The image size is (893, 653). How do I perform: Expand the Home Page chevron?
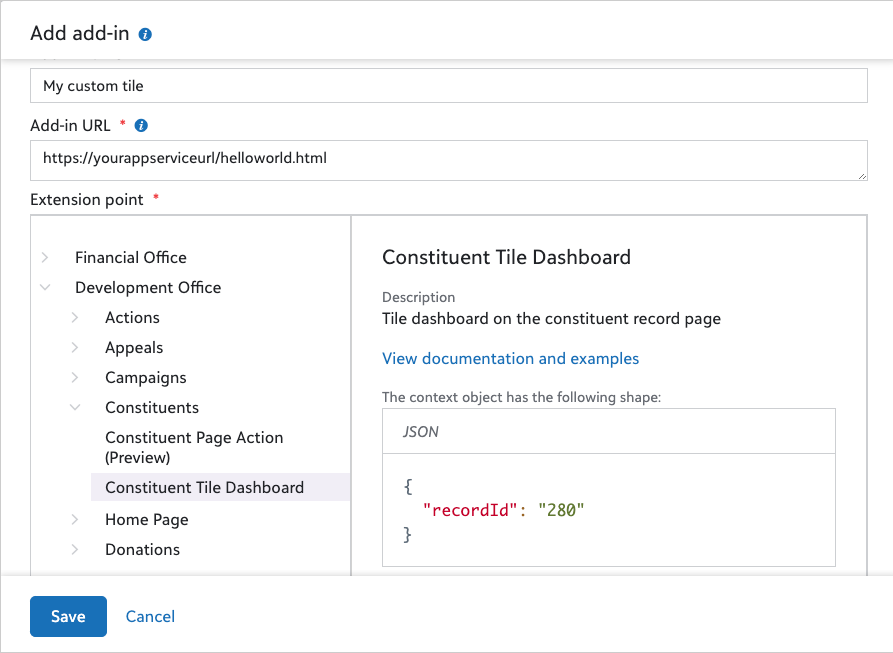(75, 520)
